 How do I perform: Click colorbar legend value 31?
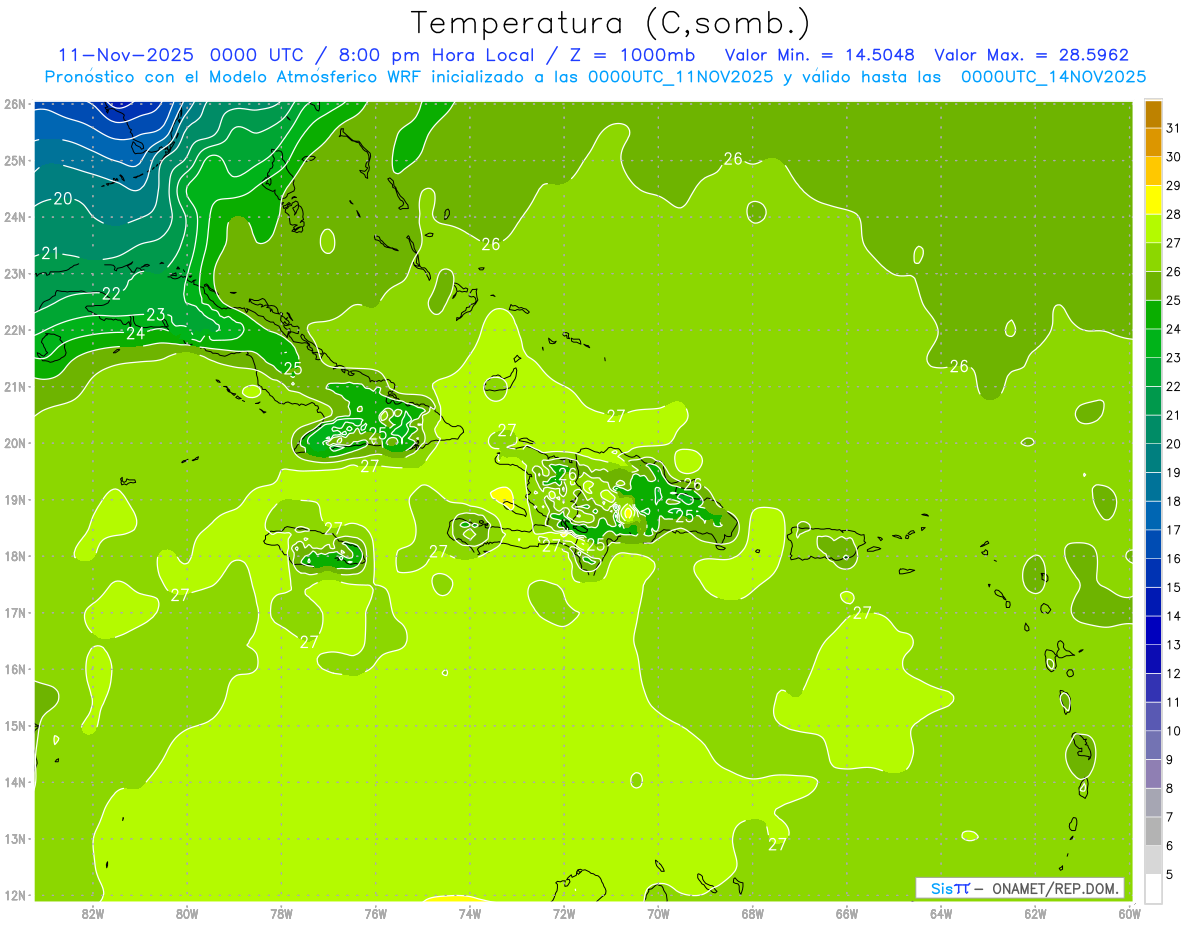click(x=1174, y=128)
